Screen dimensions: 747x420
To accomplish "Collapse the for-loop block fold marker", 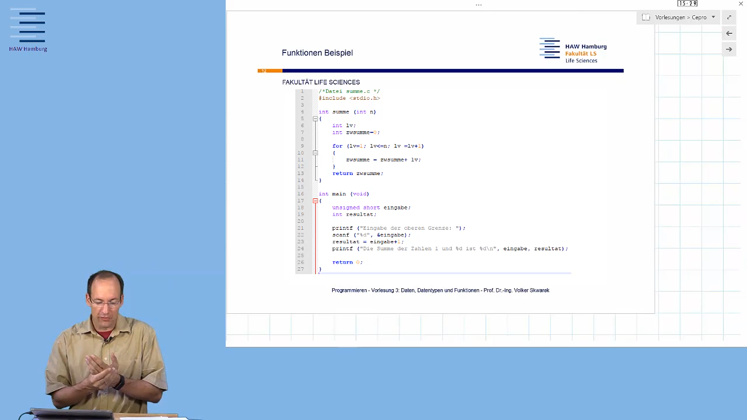I will click(315, 153).
